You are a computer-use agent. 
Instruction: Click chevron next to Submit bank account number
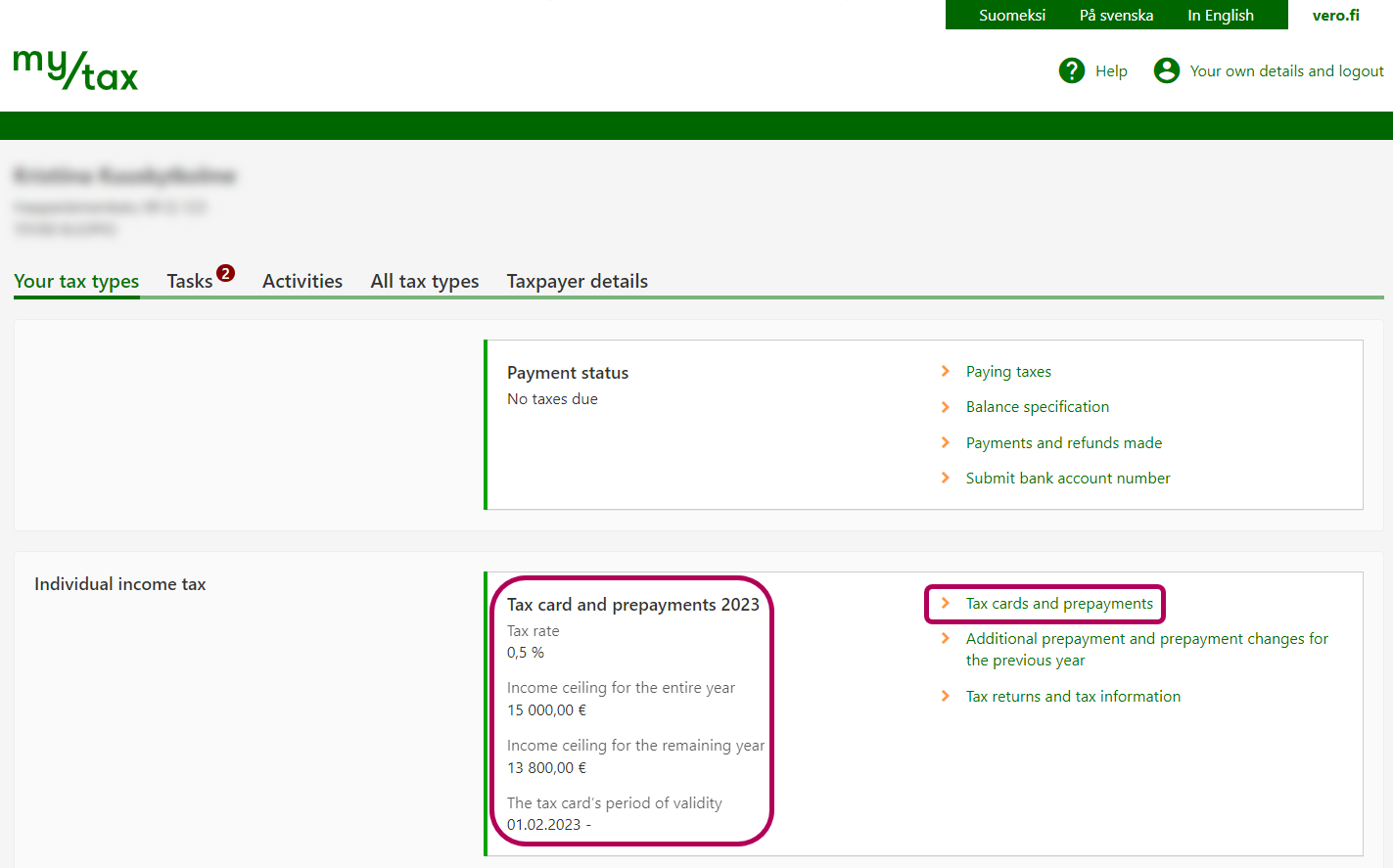coord(946,478)
